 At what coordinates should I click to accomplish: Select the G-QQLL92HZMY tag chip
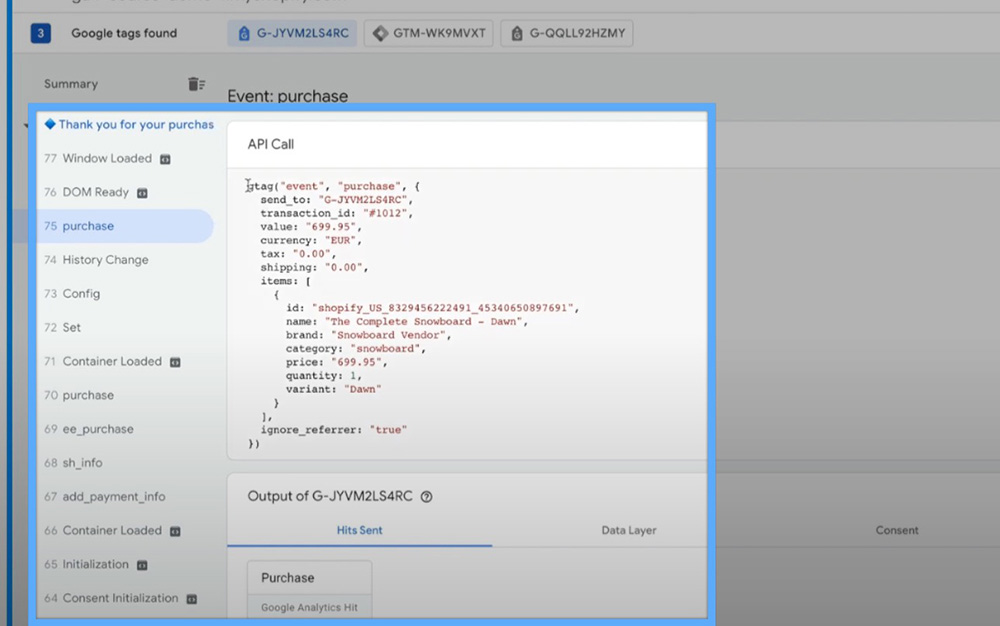[567, 33]
